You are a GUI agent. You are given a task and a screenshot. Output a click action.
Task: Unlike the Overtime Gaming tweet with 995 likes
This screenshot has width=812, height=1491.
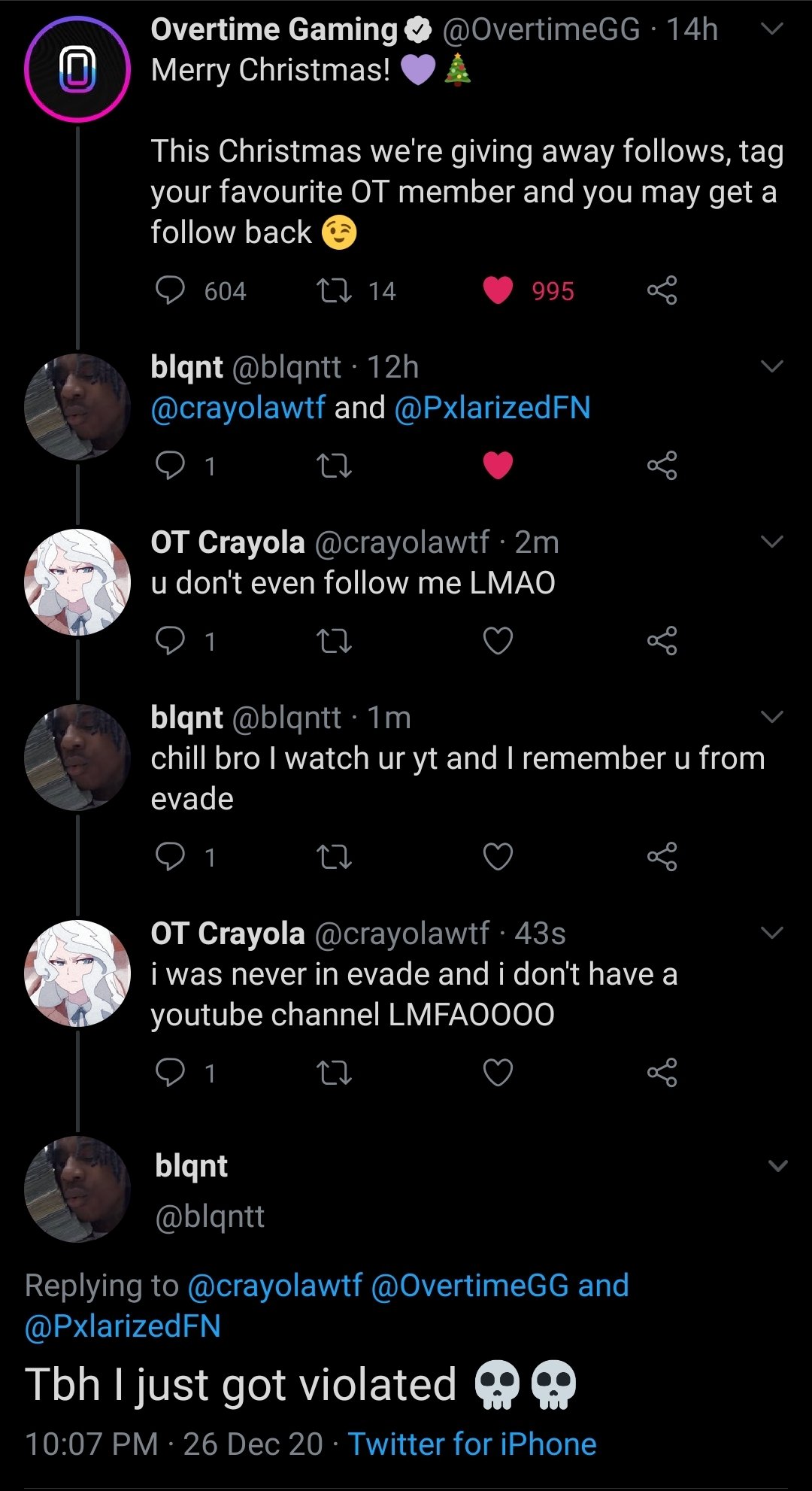[498, 290]
